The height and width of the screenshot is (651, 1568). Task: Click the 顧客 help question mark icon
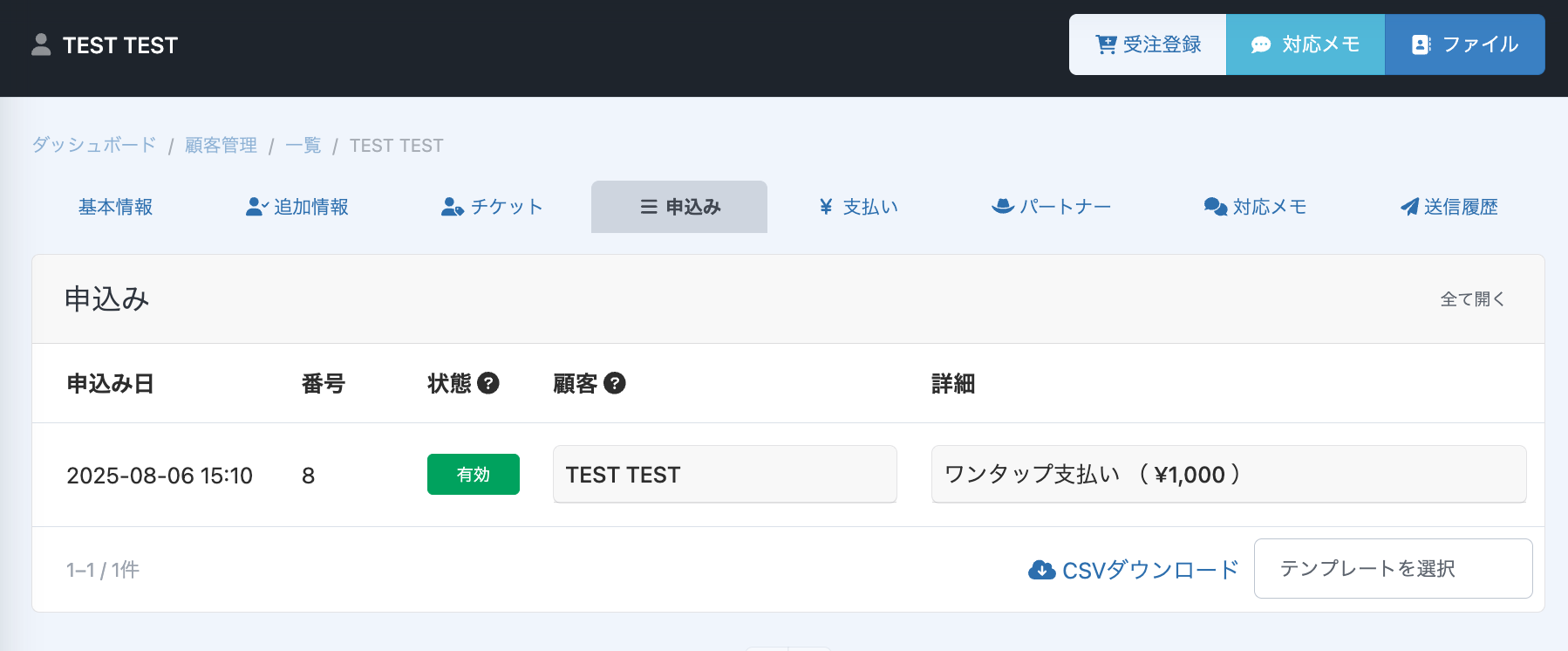click(615, 383)
